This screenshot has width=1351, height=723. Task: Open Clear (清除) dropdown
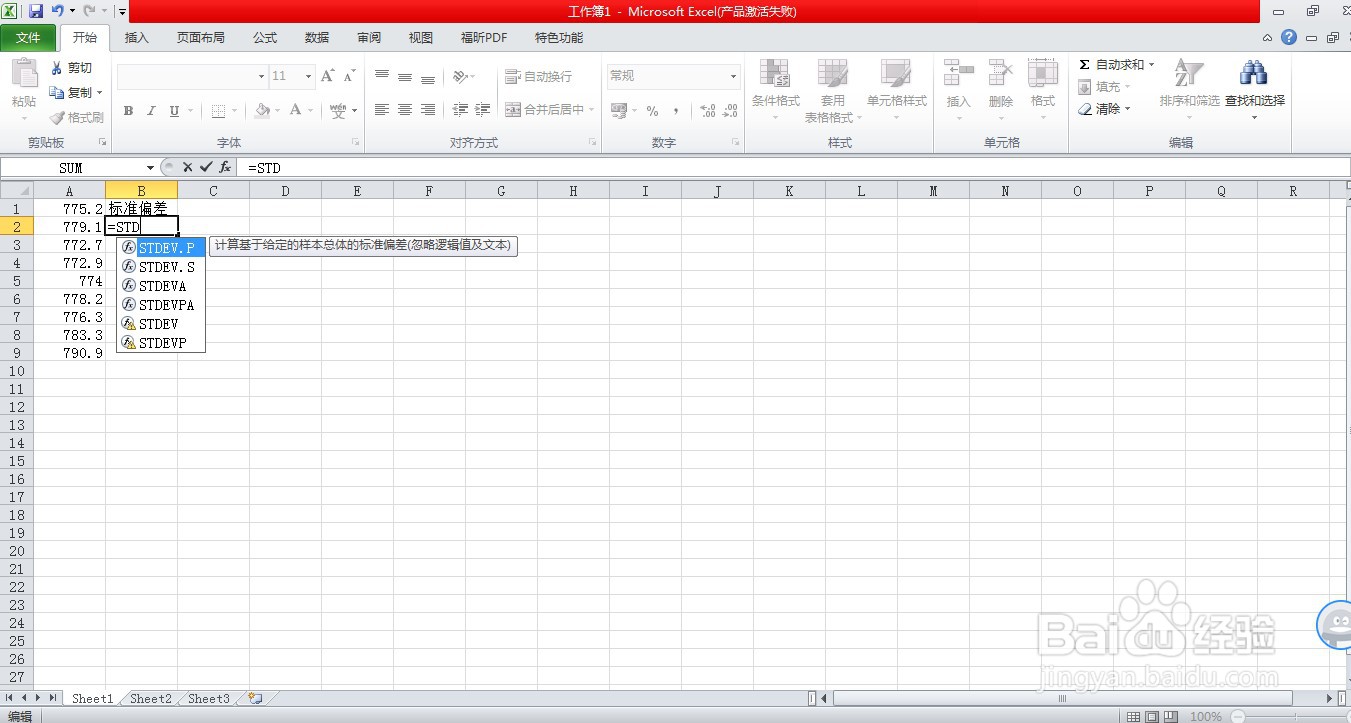click(x=1104, y=109)
